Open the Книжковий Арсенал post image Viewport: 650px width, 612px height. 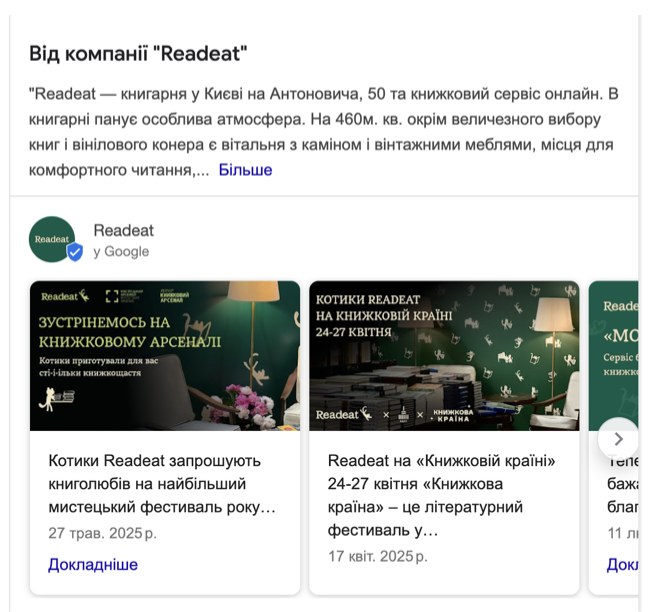[165, 356]
